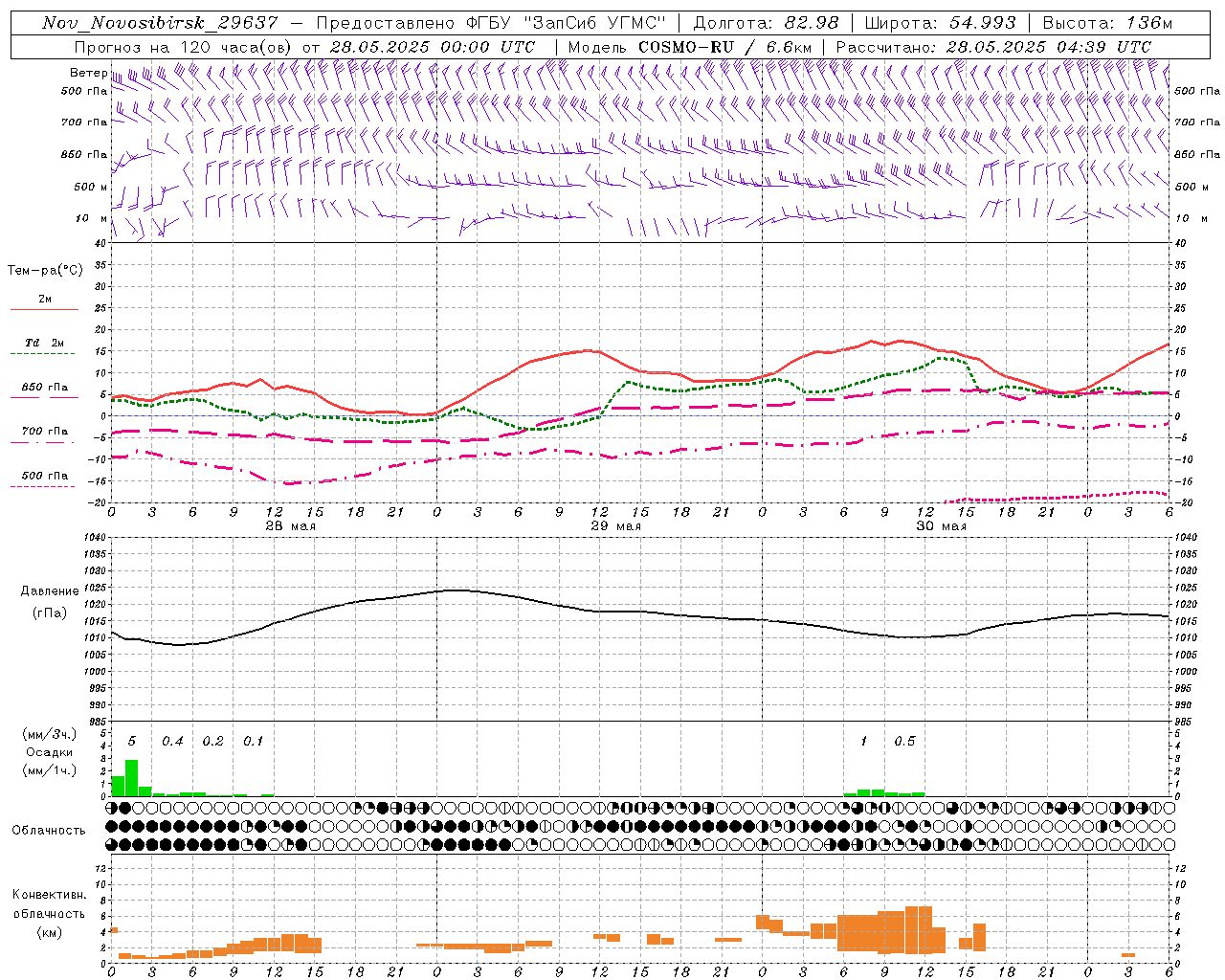Image resolution: width=1225 pixels, height=980 pixels.
Task: Click the 0.2 precipitation total value
Action: point(212,742)
